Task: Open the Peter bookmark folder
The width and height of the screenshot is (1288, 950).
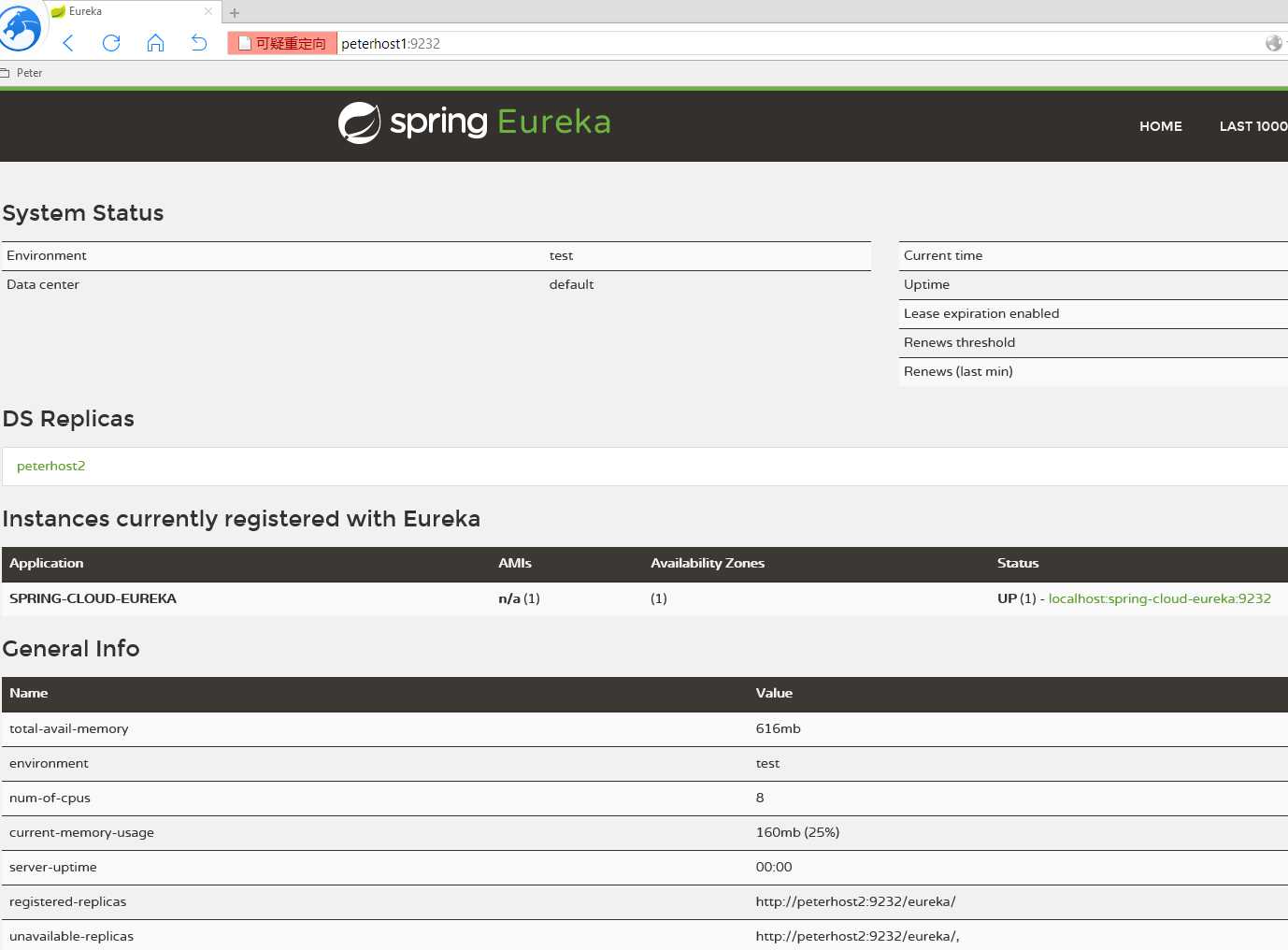Action: coord(21,73)
